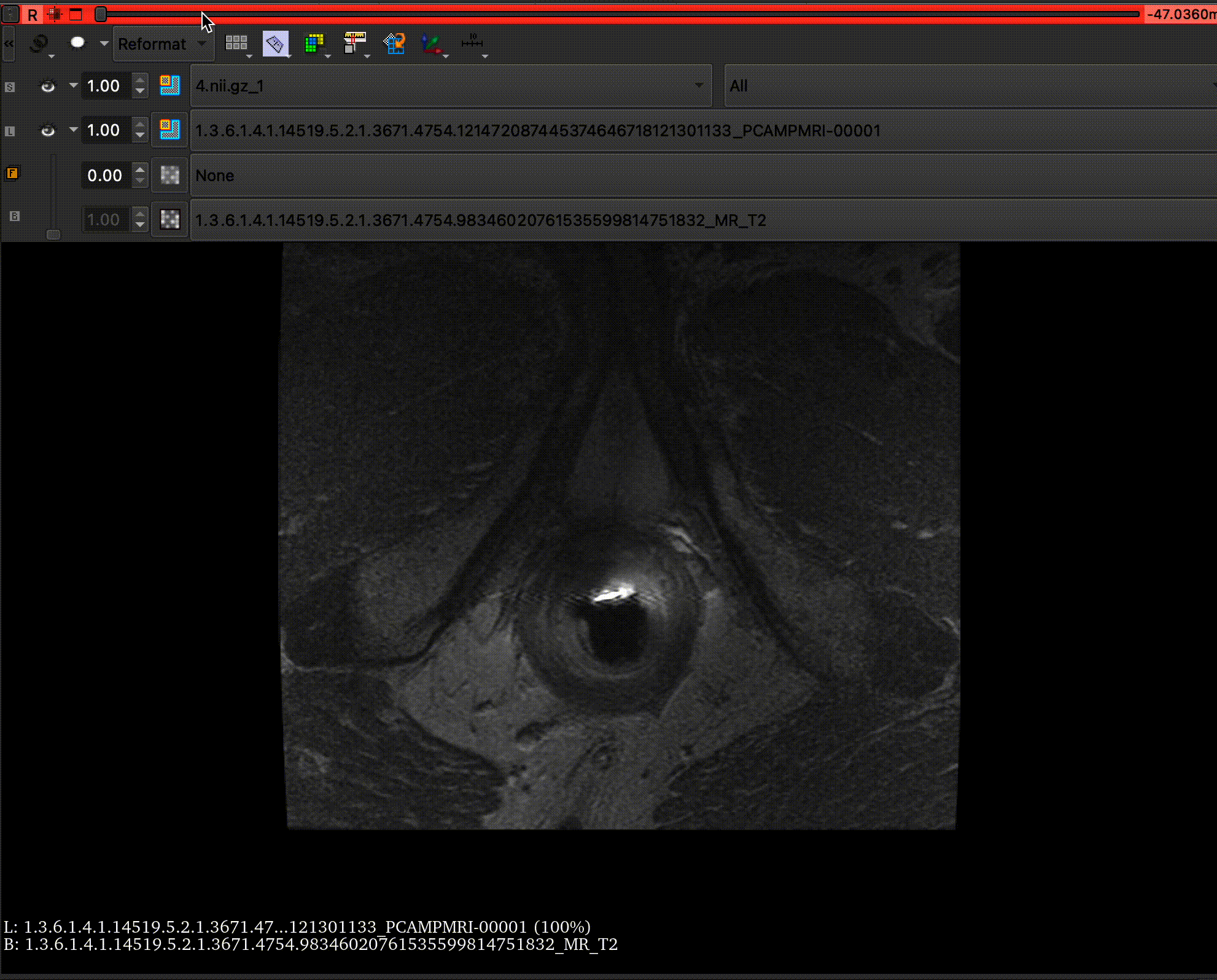Hide the segmentation 4.nii.gz_1 layer
The width and height of the screenshot is (1217, 980).
click(x=47, y=86)
